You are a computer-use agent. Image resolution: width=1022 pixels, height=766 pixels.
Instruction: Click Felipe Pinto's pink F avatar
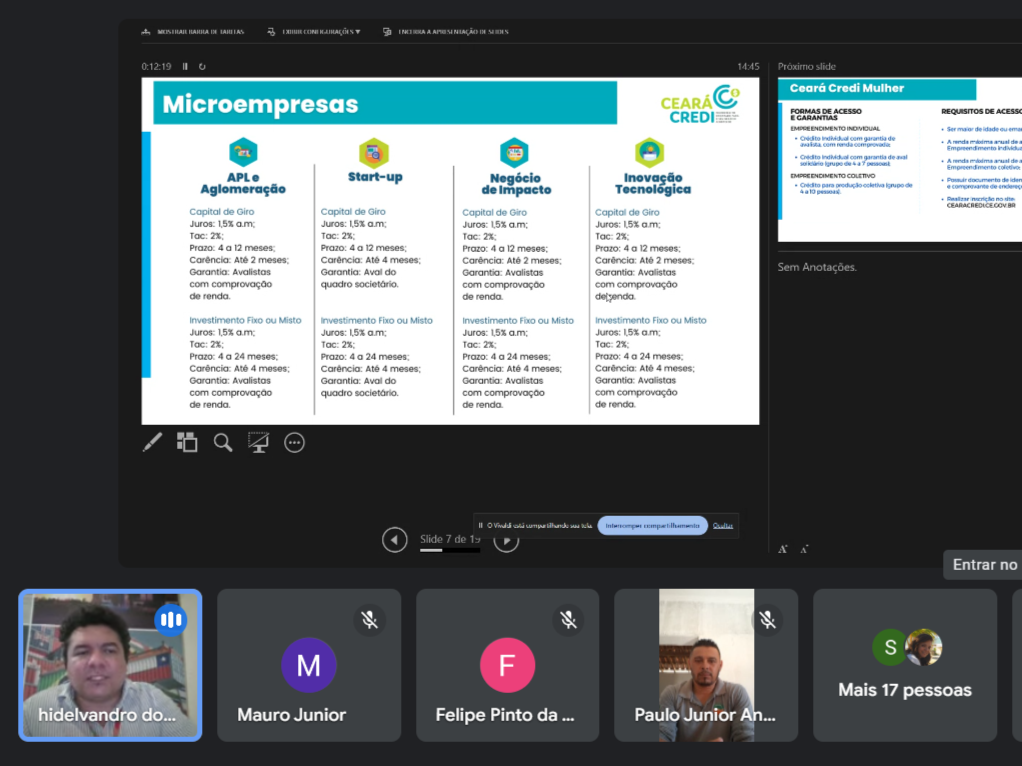click(507, 665)
